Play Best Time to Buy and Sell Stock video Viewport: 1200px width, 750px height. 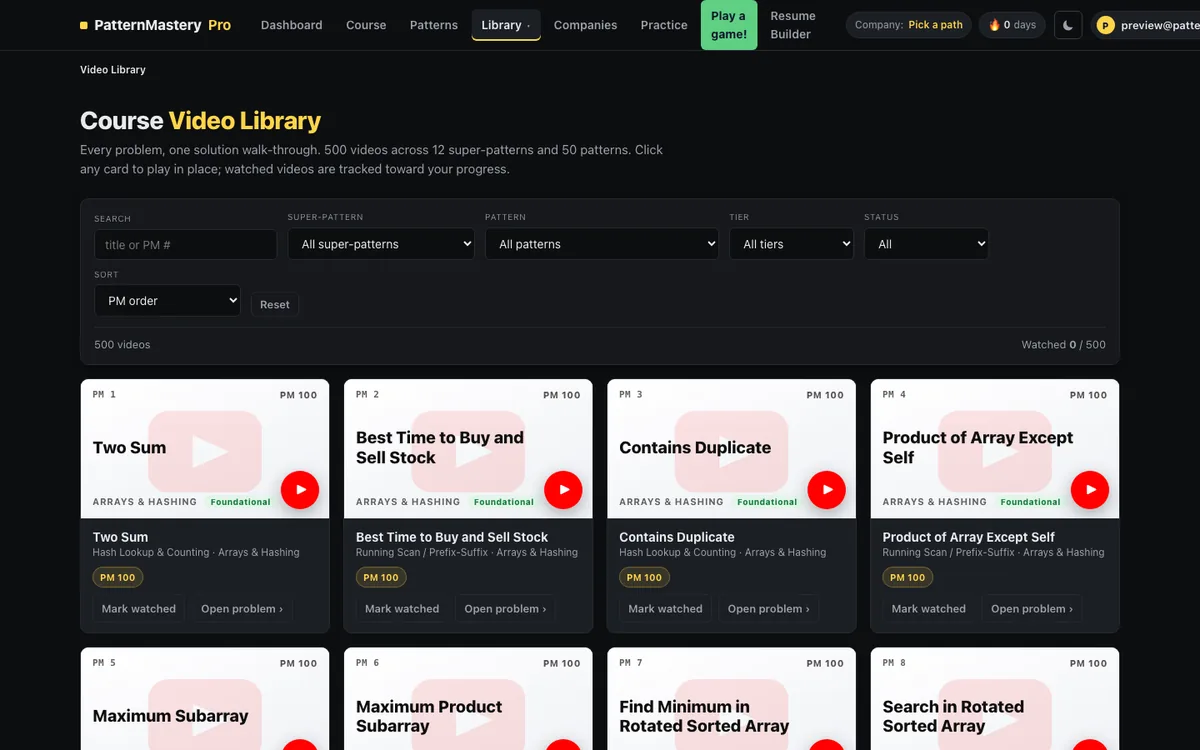(x=563, y=490)
